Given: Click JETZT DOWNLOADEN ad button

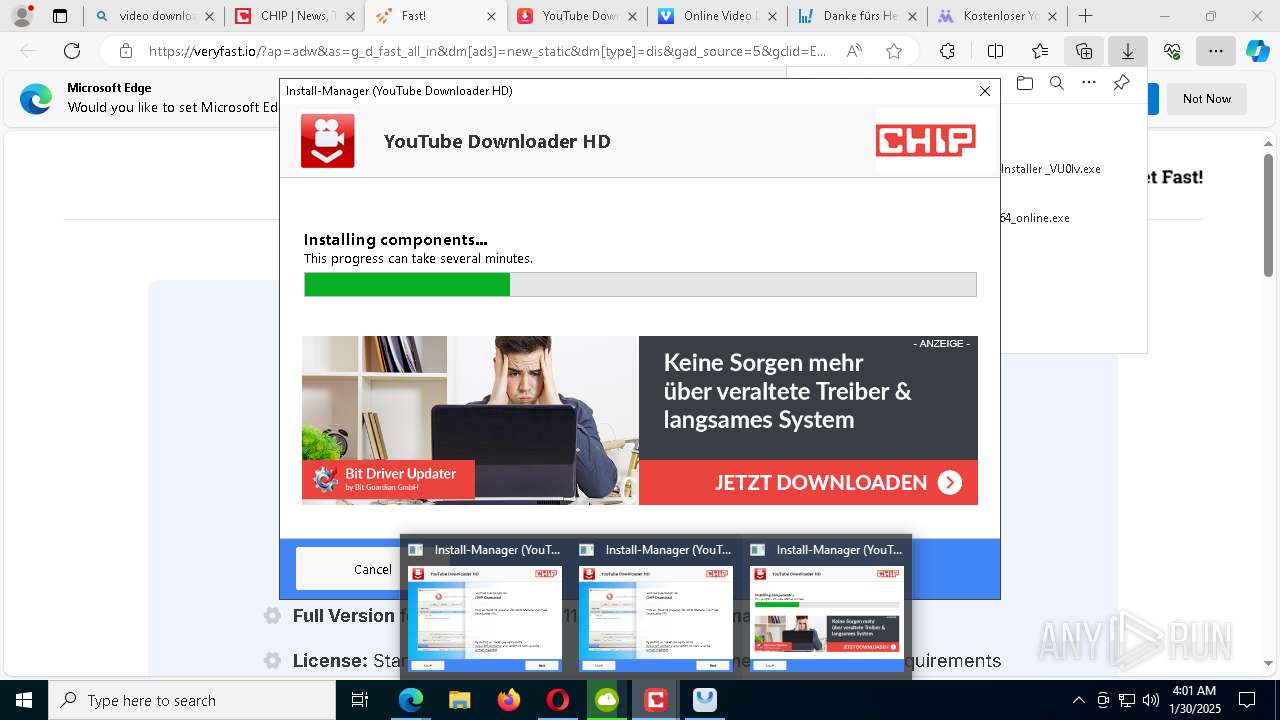Looking at the screenshot, I should 808,482.
